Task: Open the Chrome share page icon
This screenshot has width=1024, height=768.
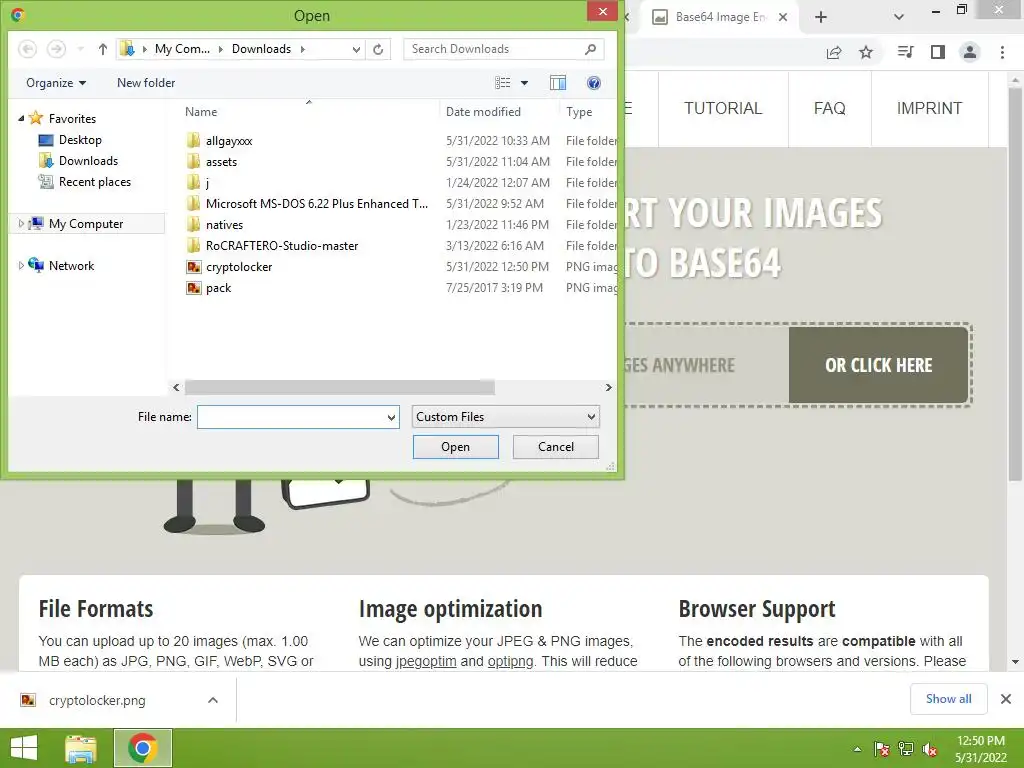Action: click(834, 52)
